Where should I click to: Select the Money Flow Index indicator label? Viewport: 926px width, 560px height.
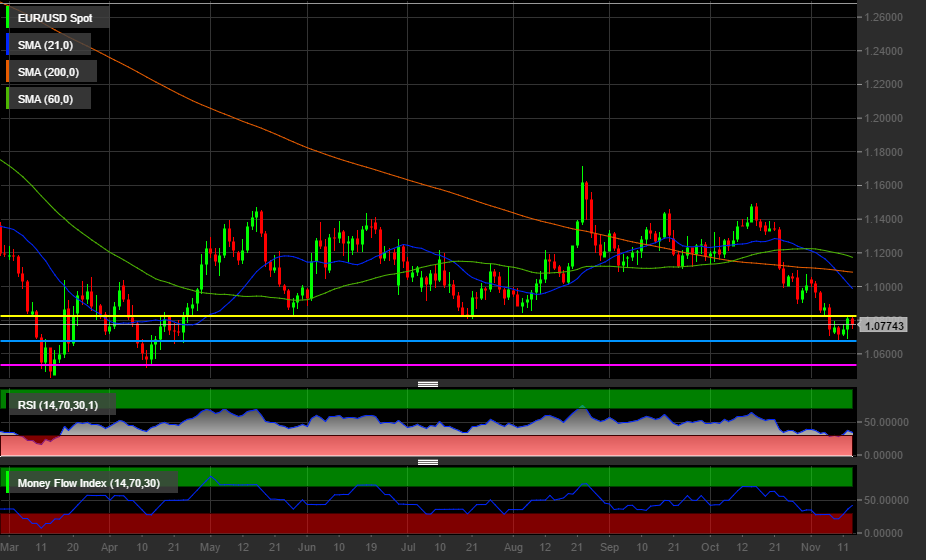pos(94,483)
